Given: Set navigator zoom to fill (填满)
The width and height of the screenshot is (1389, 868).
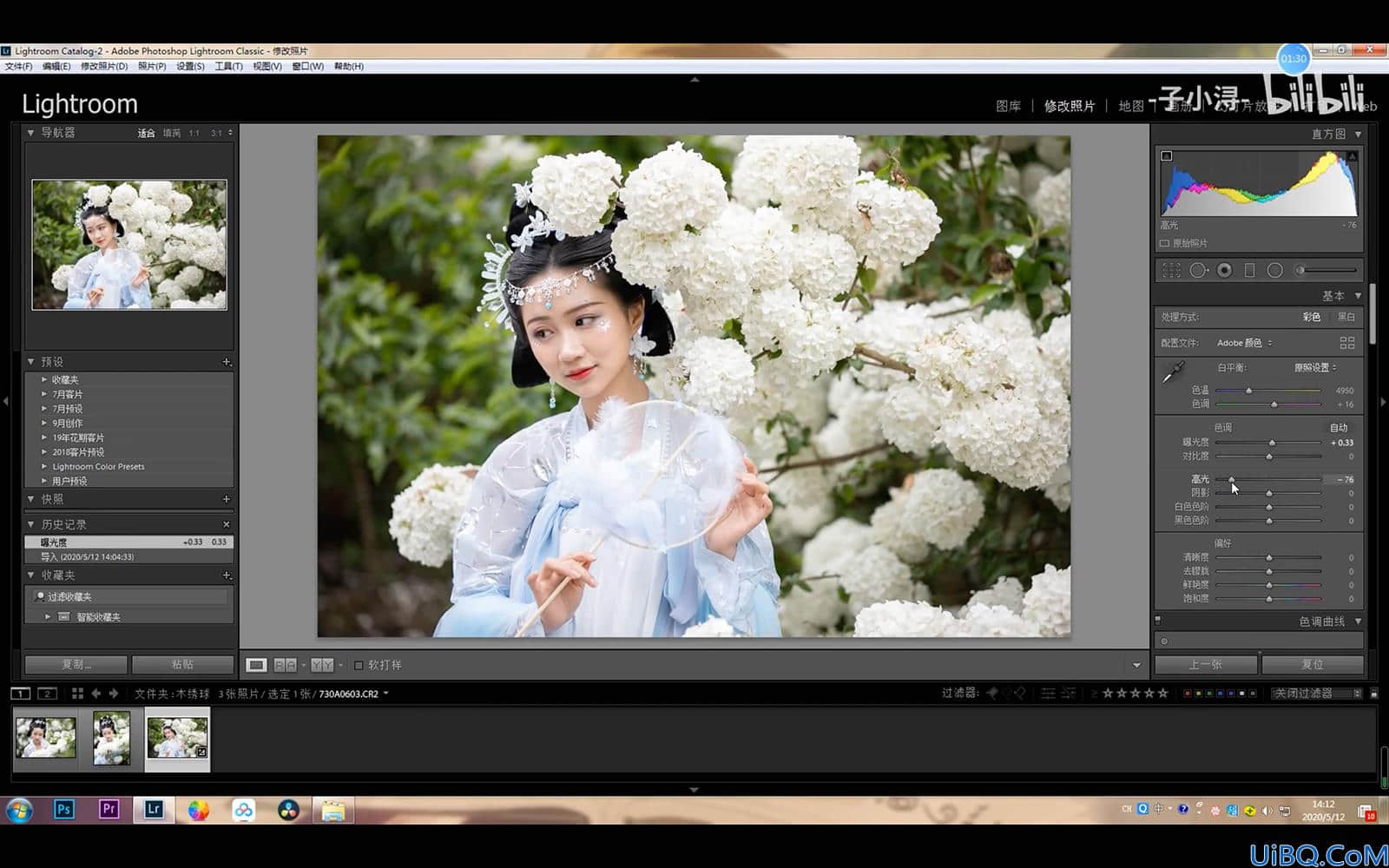Looking at the screenshot, I should pyautogui.click(x=172, y=133).
